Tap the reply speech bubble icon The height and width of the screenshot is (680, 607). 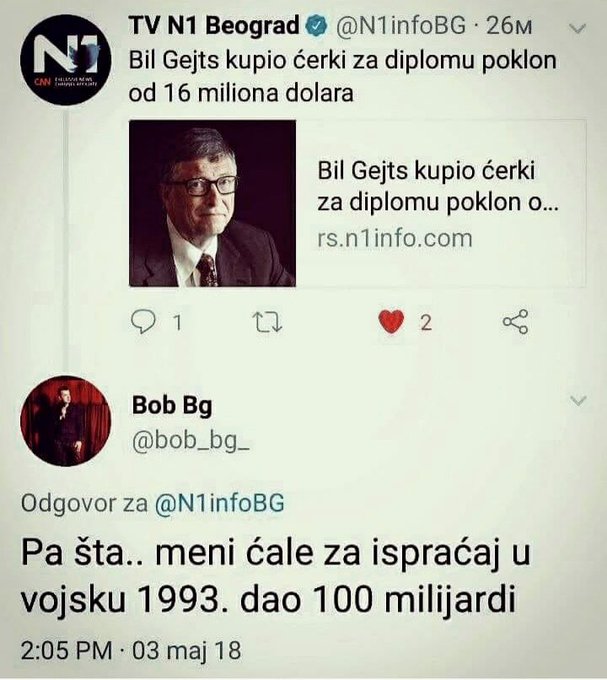(143, 322)
